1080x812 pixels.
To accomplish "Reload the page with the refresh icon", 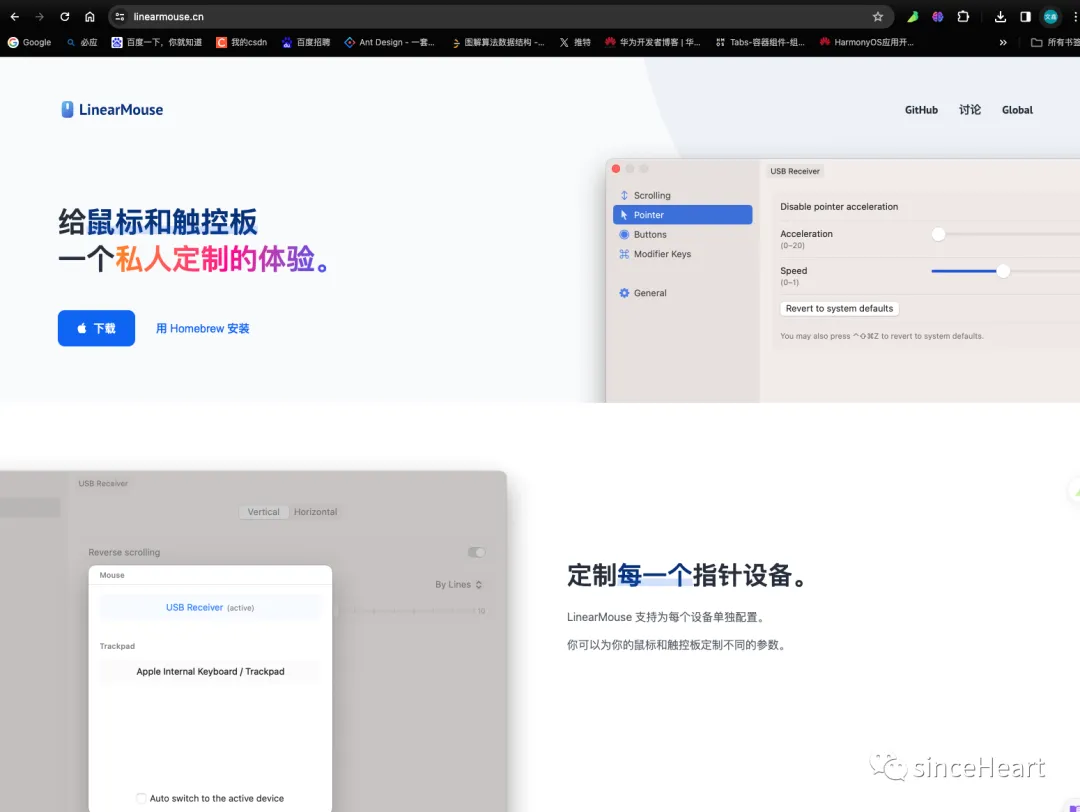I will [x=65, y=17].
